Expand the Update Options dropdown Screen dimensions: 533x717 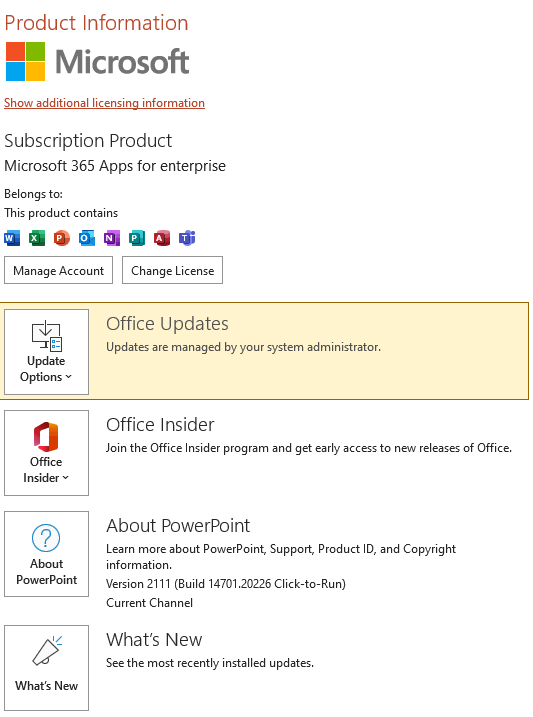46,352
